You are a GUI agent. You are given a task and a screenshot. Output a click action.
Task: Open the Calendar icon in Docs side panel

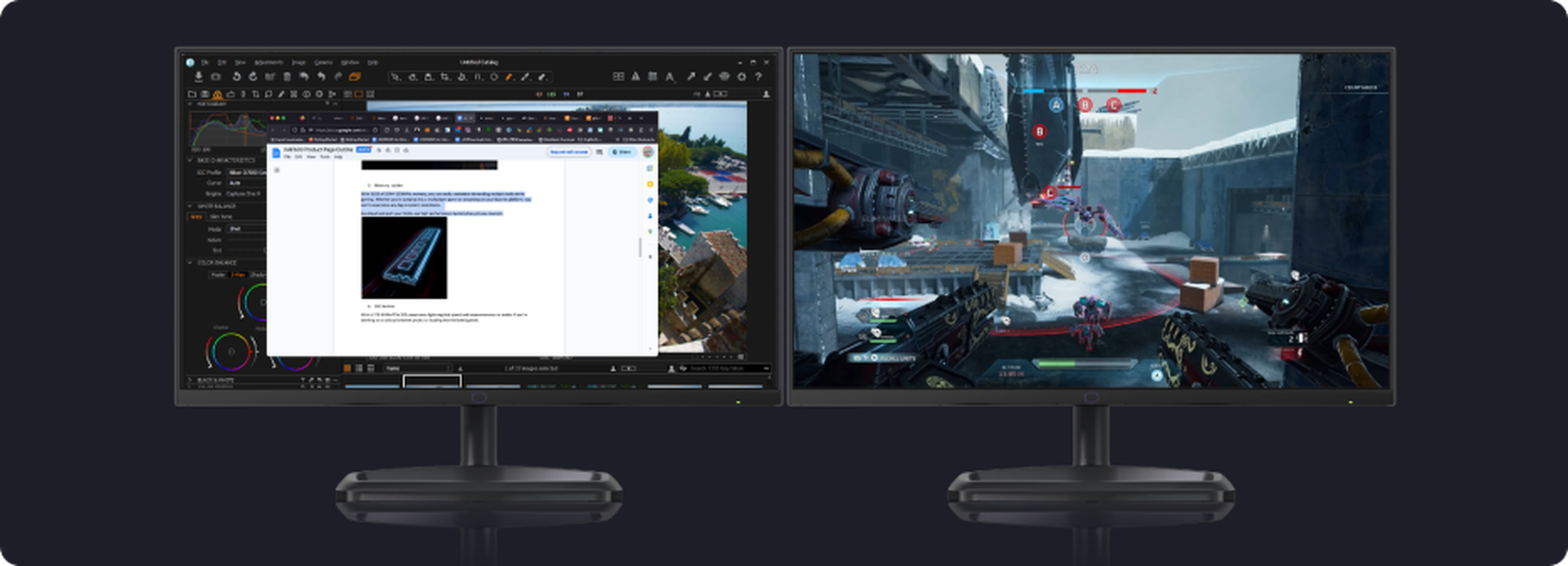point(650,168)
